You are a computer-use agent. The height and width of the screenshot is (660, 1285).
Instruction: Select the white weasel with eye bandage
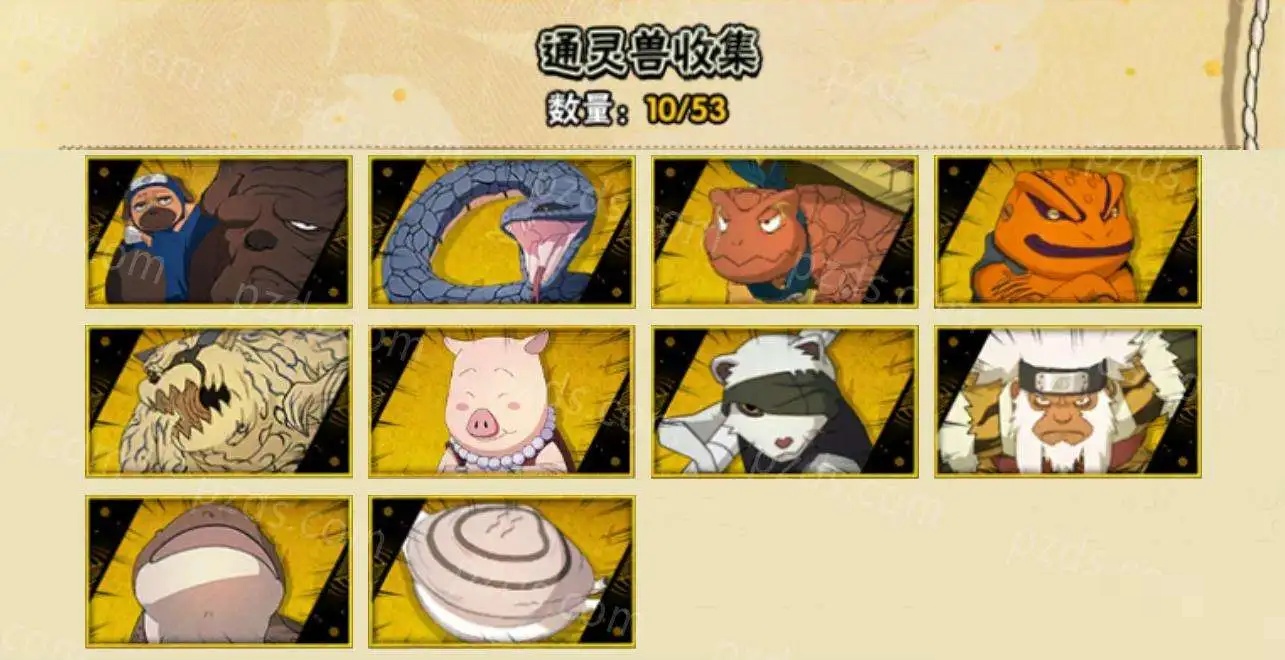785,401
